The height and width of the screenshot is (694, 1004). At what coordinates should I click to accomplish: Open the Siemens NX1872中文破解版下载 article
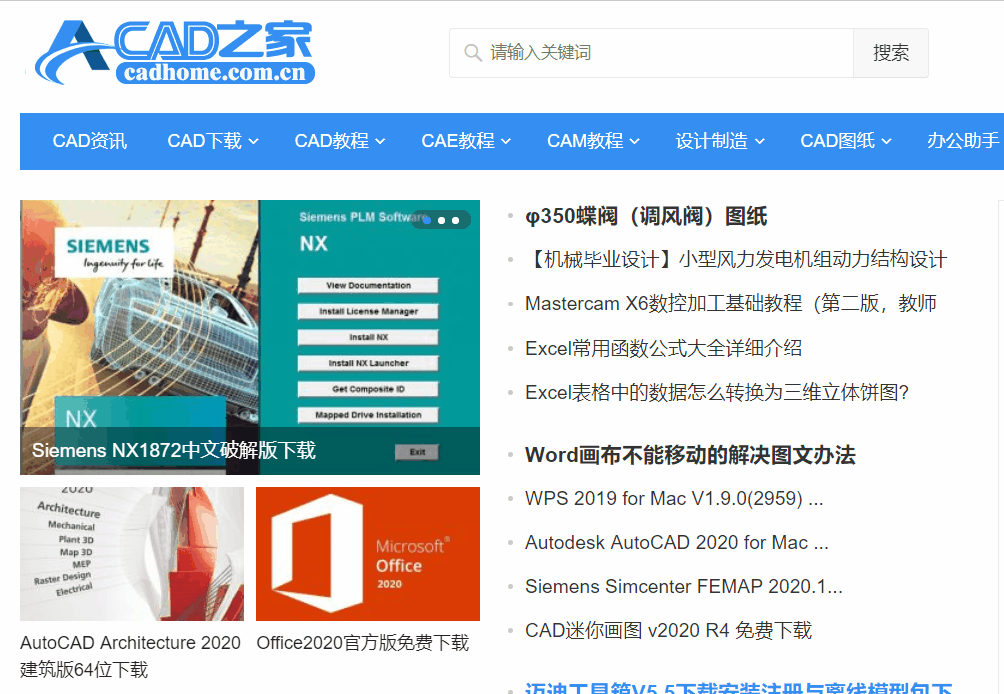coord(174,451)
